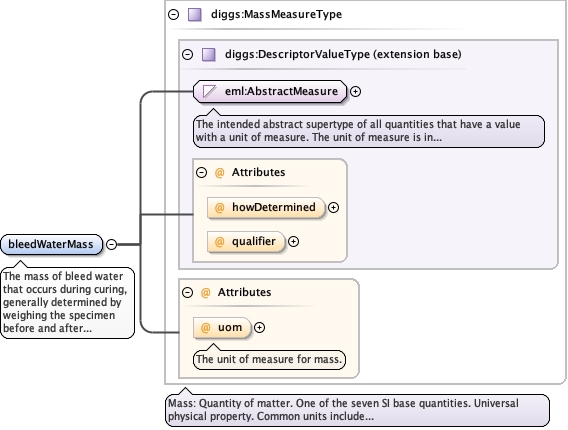Click the diggs:MassMeasureType purple type icon
The width and height of the screenshot is (568, 430).
click(195, 14)
